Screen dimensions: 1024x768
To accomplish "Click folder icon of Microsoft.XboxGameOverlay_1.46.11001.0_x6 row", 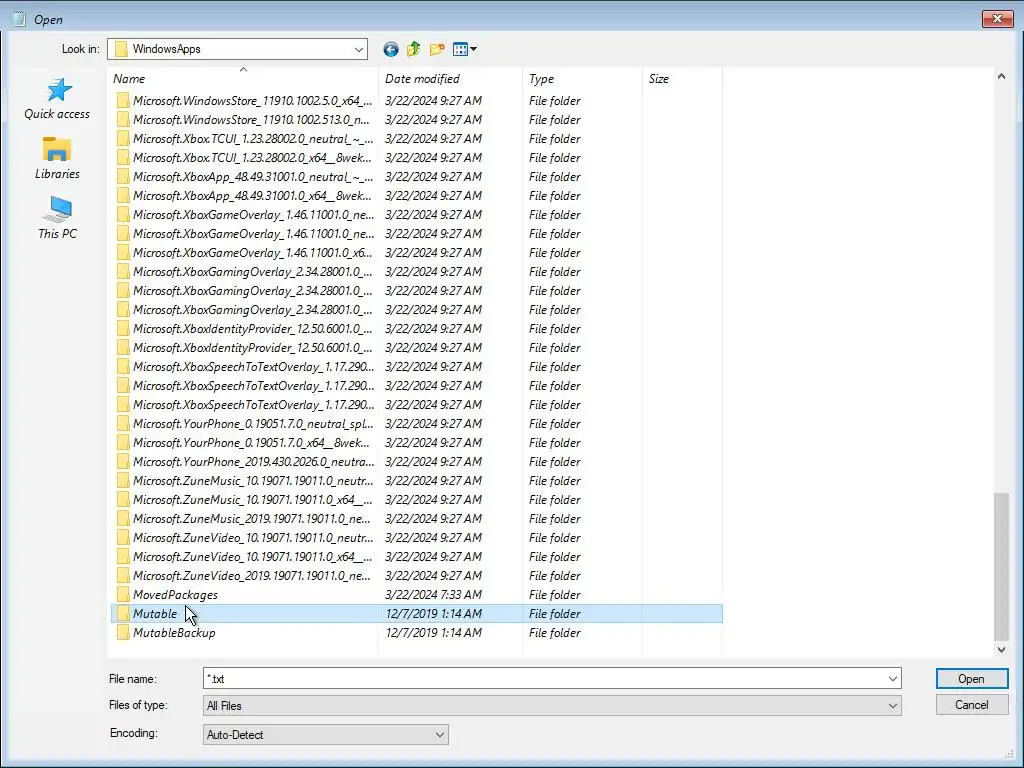I will pos(123,253).
